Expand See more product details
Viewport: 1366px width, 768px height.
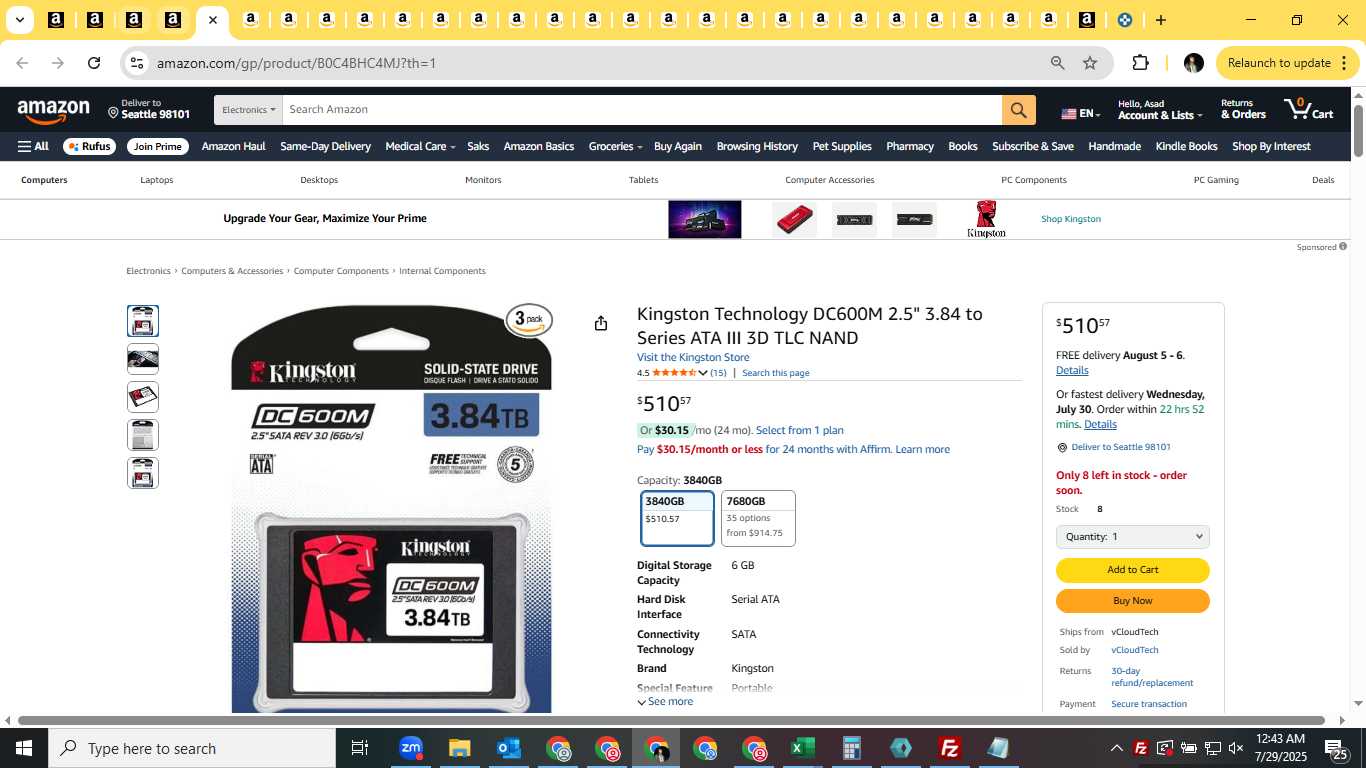click(665, 702)
